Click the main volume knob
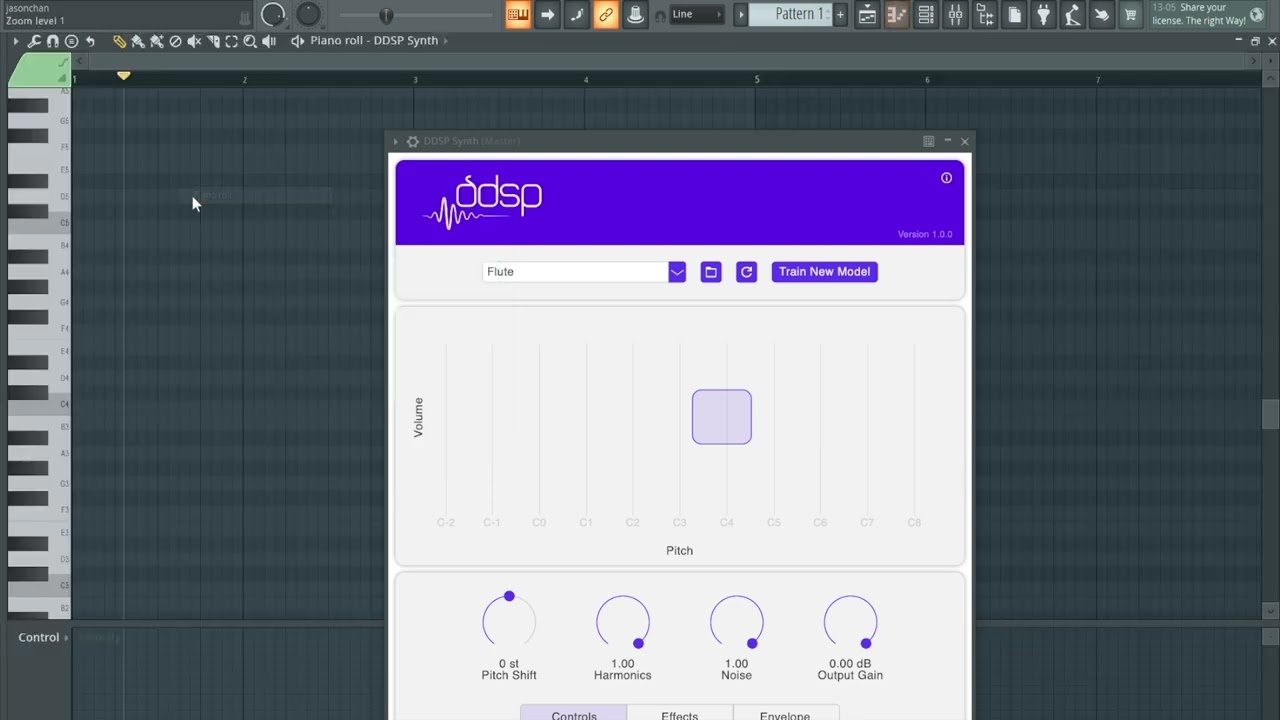The image size is (1280, 720). (x=273, y=14)
